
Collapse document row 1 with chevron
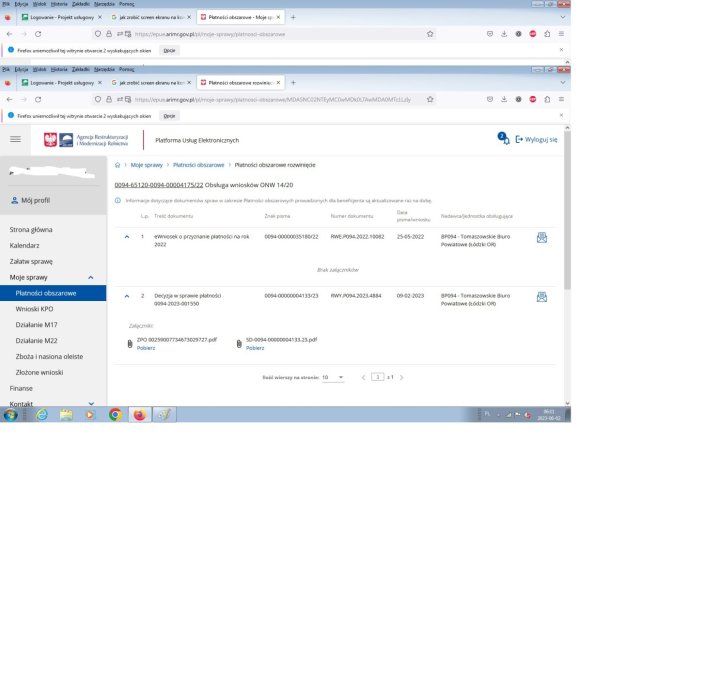[x=127, y=237]
